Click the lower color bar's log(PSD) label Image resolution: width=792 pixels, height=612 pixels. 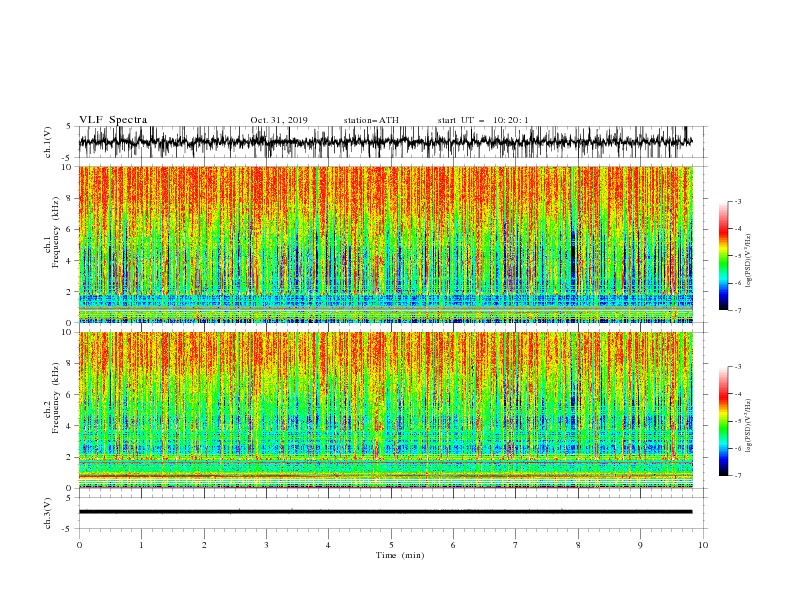tap(748, 426)
